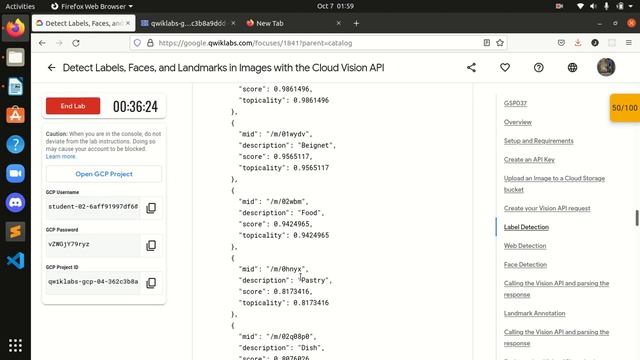Switch to the Detect Labels, Faces tab
Viewport: 640px width, 360px height.
click(84, 24)
